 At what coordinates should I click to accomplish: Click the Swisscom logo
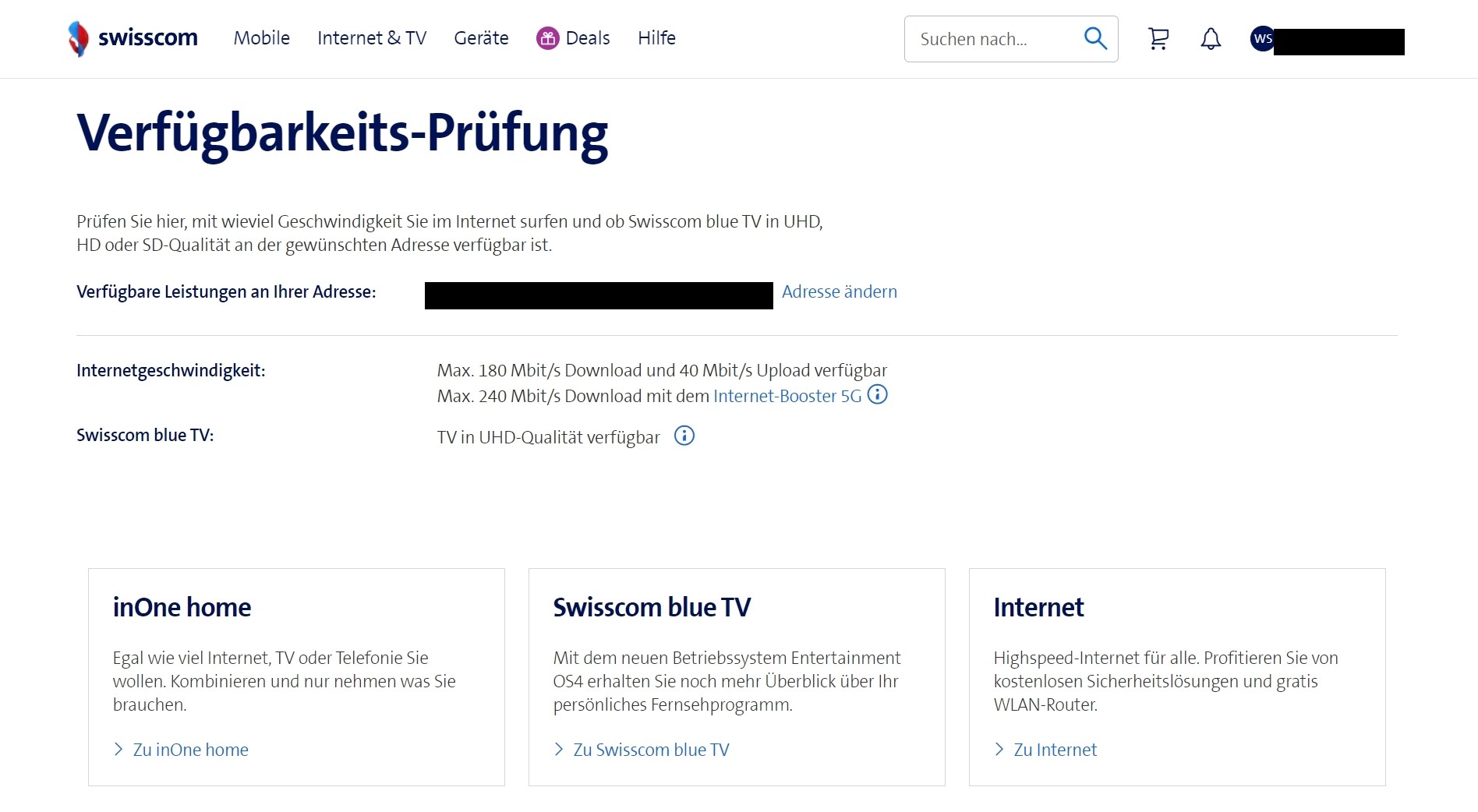tap(133, 38)
